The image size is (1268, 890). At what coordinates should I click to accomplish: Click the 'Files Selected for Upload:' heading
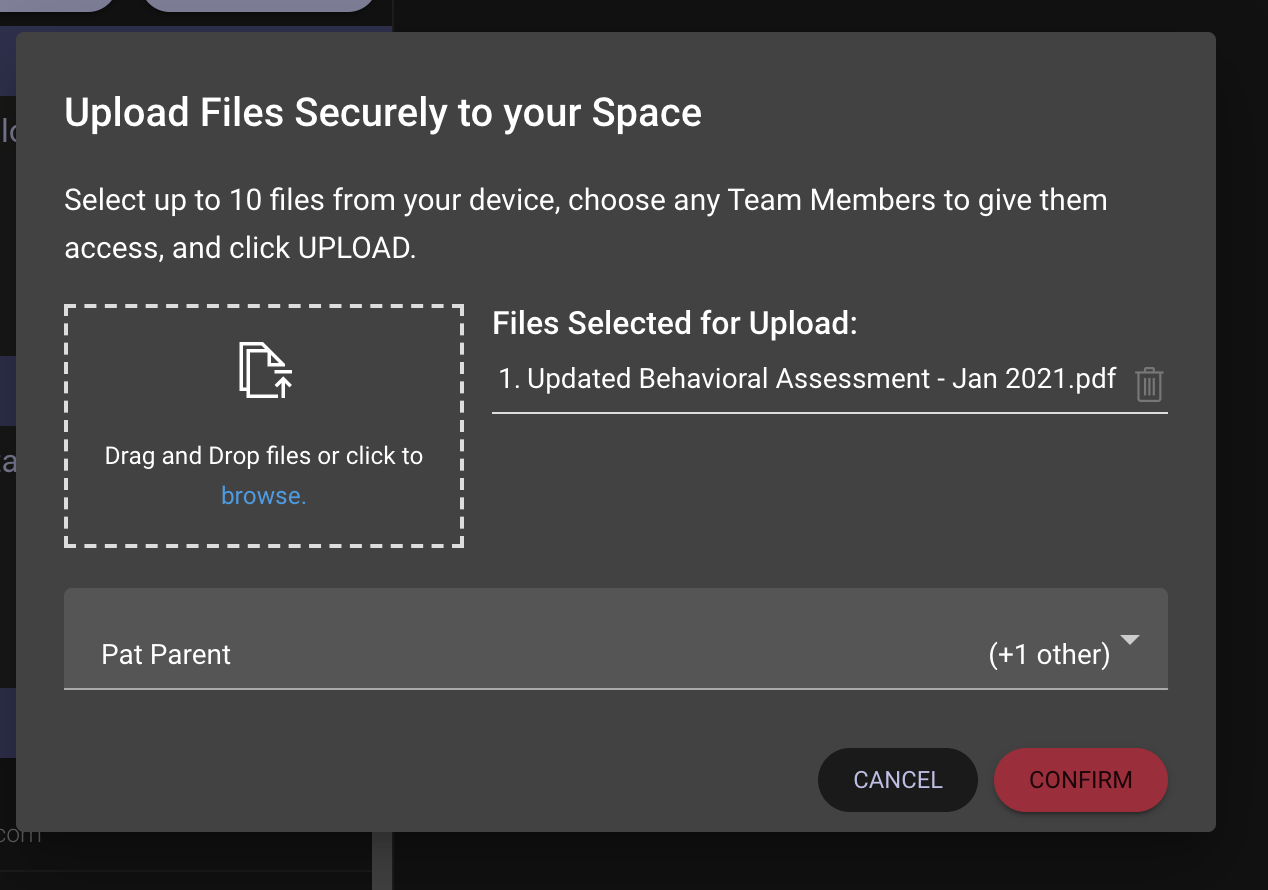tap(675, 323)
